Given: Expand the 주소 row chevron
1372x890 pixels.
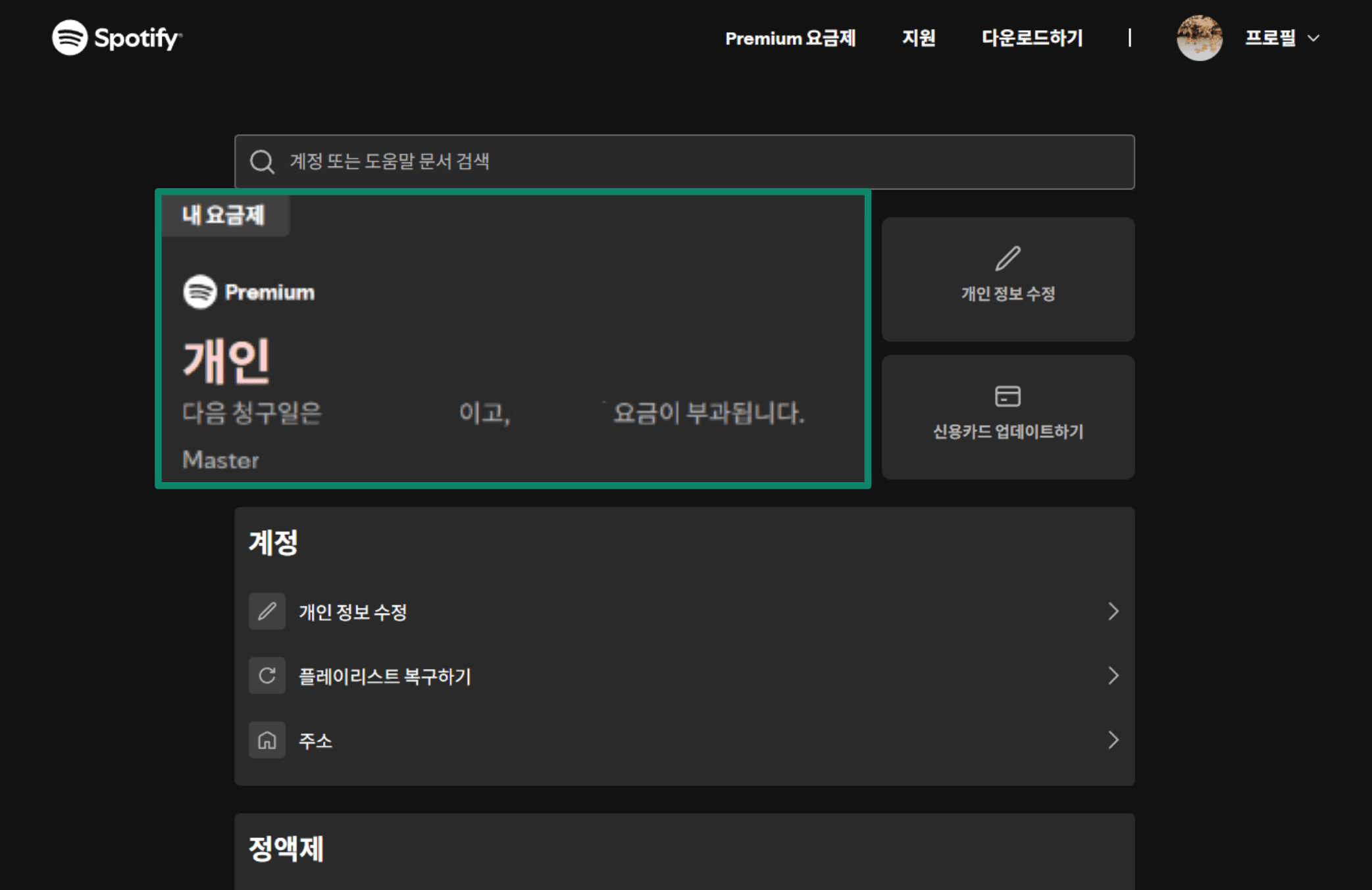Looking at the screenshot, I should tap(1113, 741).
